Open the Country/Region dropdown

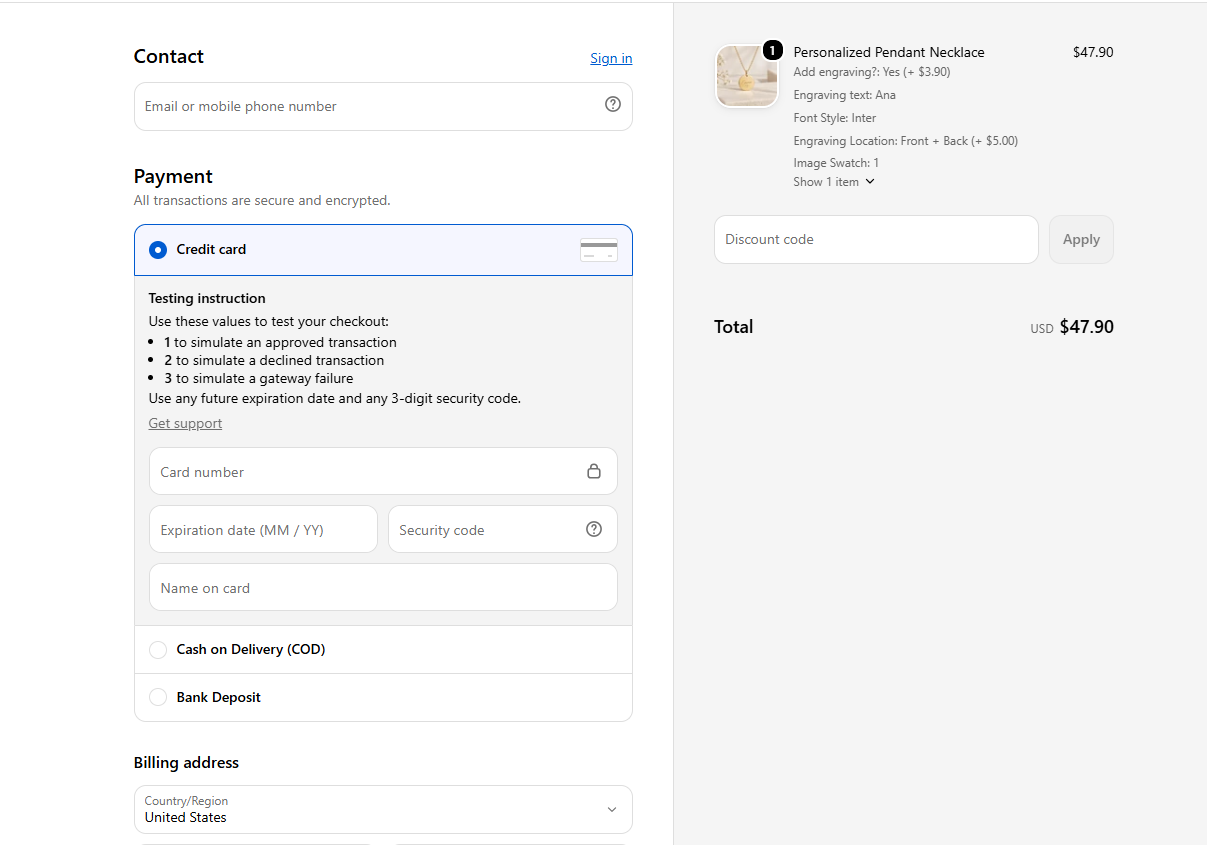[x=383, y=809]
